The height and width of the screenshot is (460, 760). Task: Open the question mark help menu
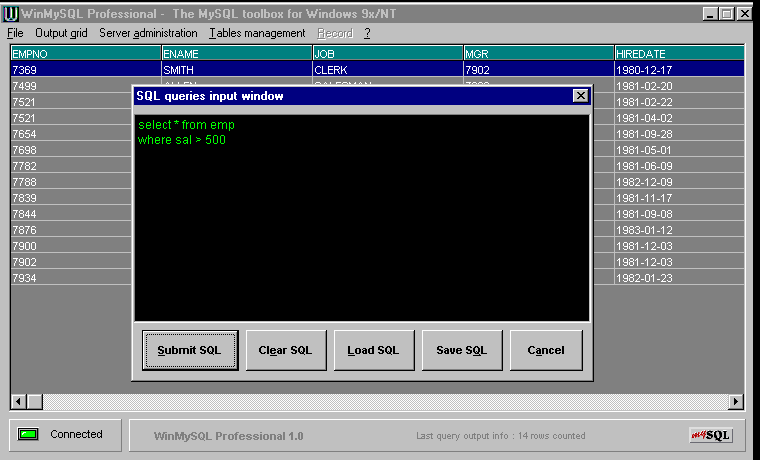367,33
